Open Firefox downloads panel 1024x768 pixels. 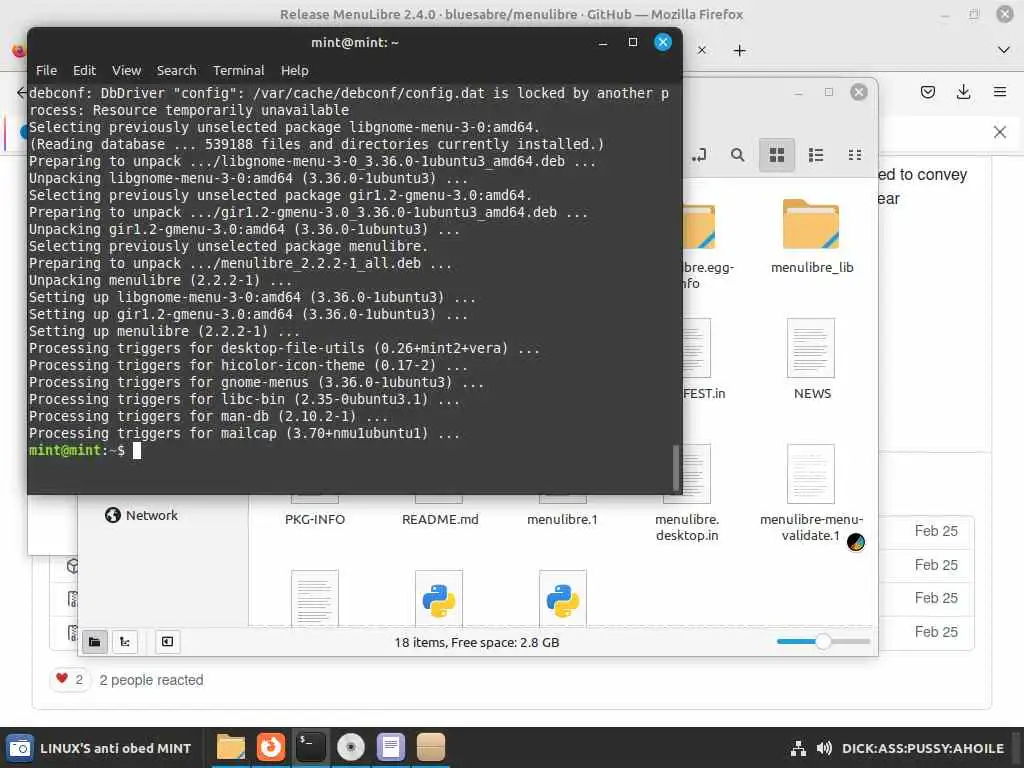tap(963, 92)
